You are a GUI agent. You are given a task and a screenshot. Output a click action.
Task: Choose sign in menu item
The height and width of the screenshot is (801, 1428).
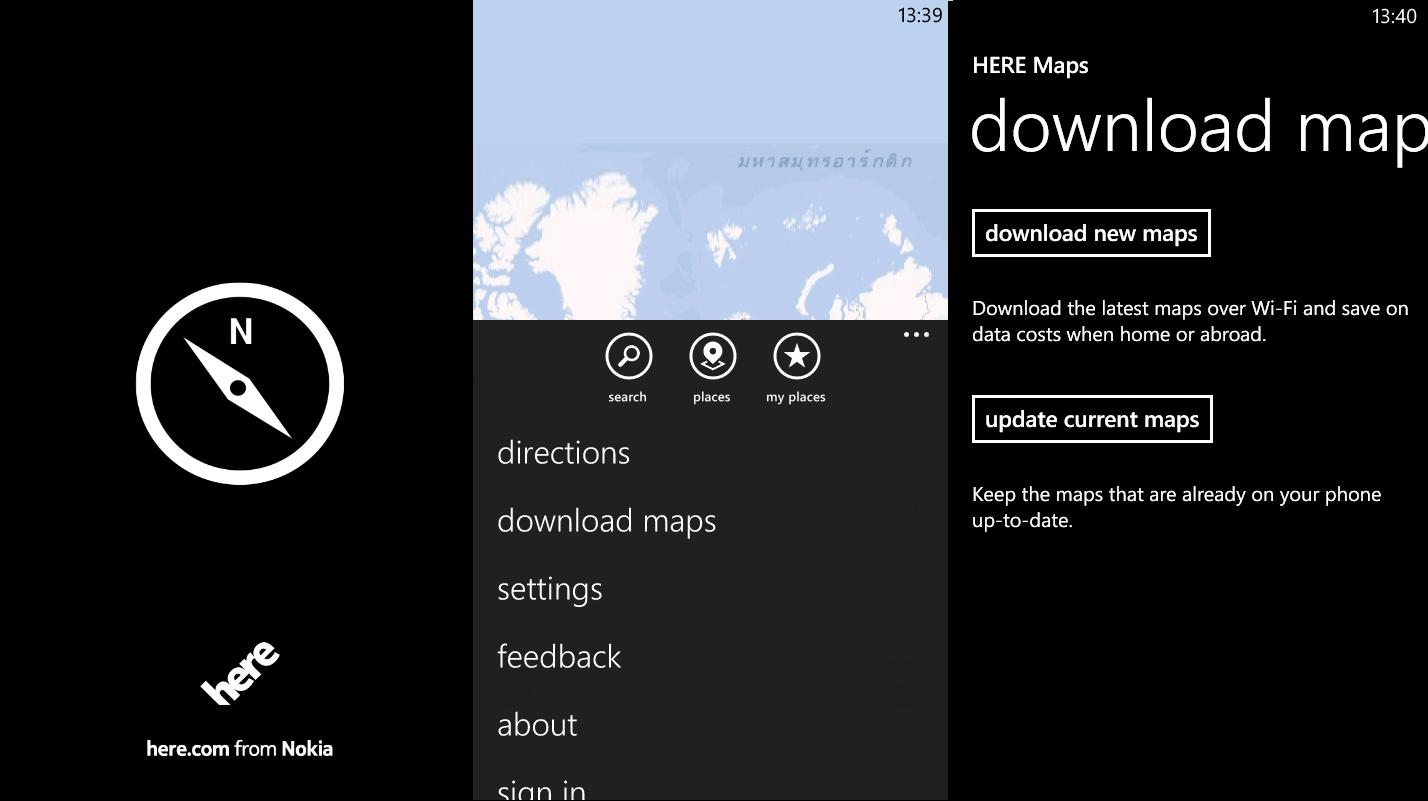541,789
